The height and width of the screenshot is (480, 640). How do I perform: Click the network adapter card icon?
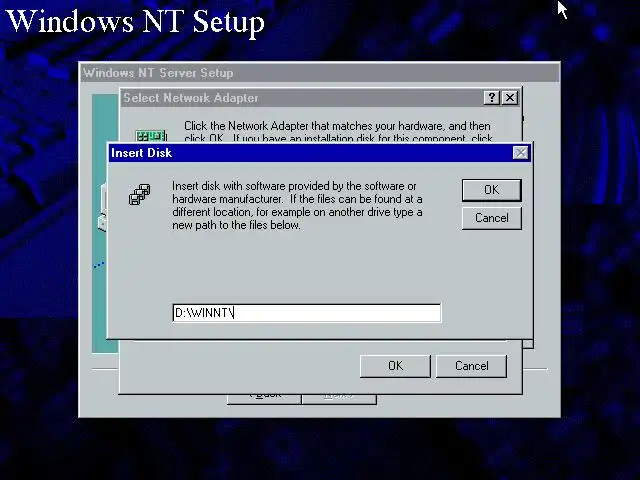click(x=151, y=135)
